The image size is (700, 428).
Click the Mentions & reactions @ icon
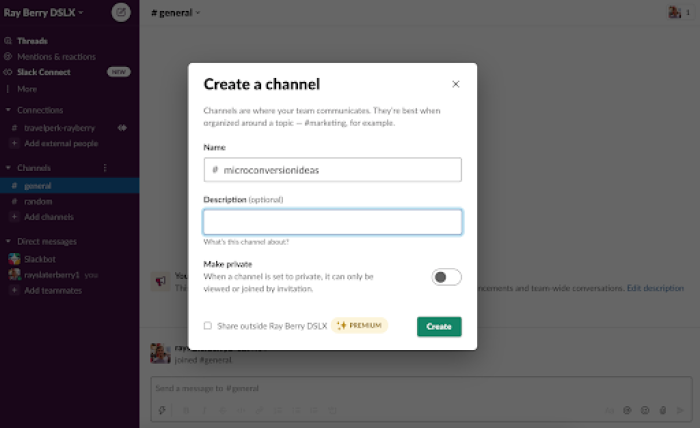[x=8, y=57]
